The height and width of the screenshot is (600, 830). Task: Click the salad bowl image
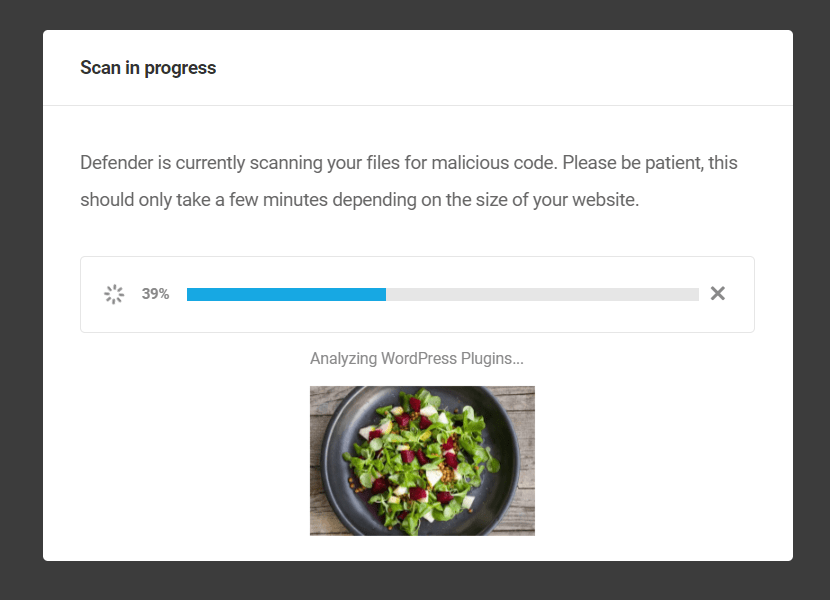[x=422, y=460]
